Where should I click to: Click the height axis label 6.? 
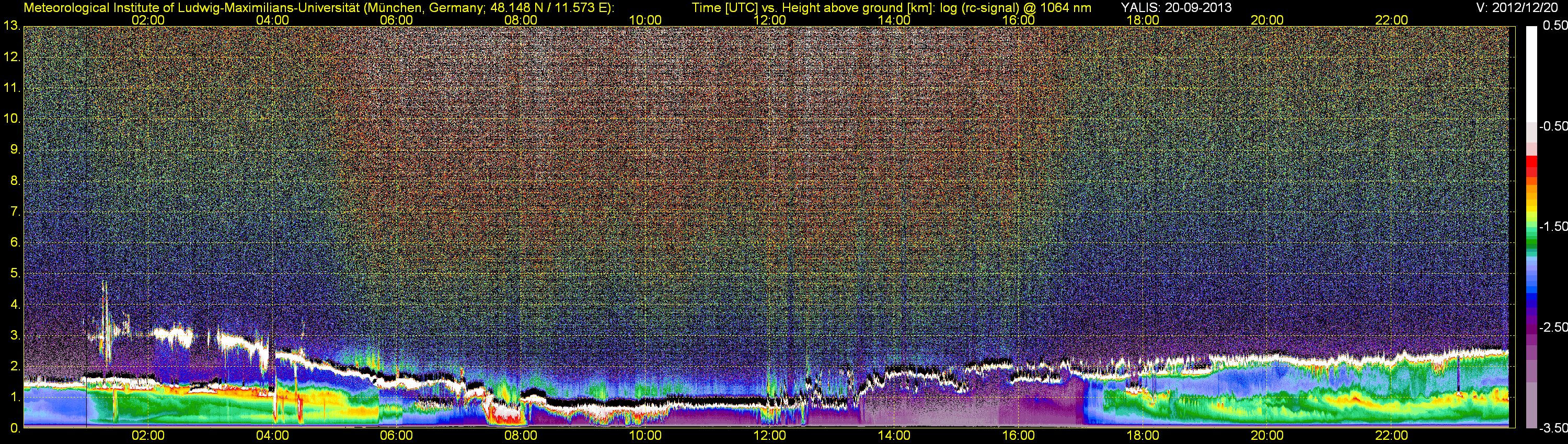point(15,242)
